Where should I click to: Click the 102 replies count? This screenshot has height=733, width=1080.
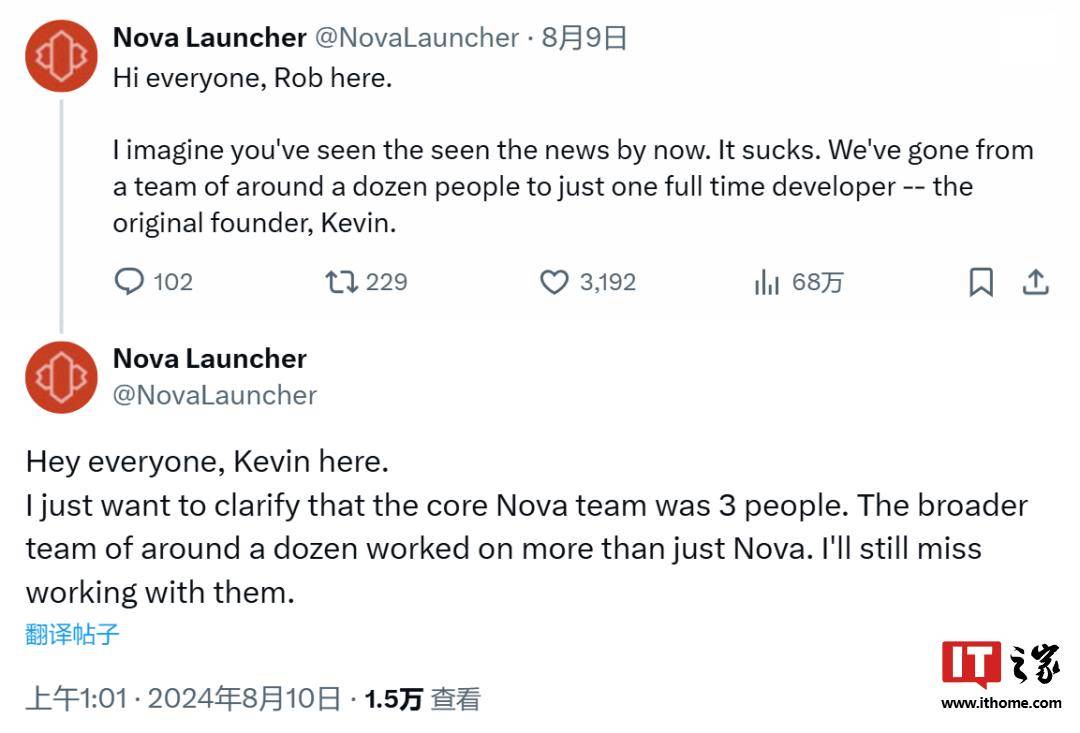(x=172, y=282)
